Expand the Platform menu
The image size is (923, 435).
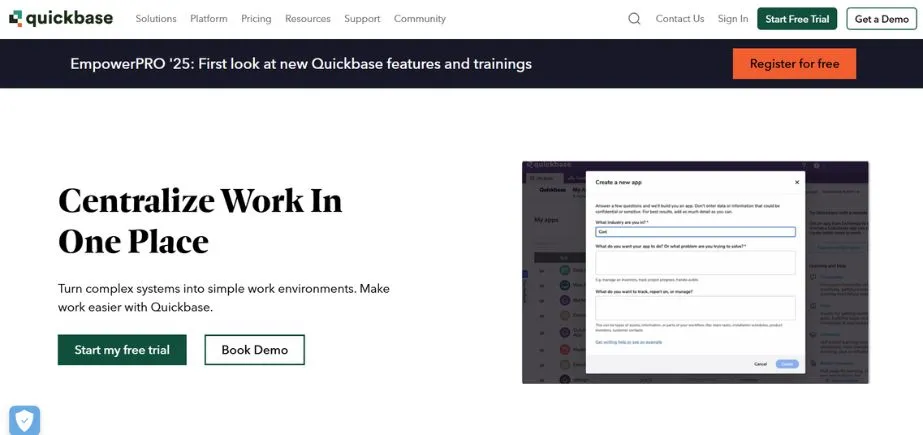click(x=208, y=18)
